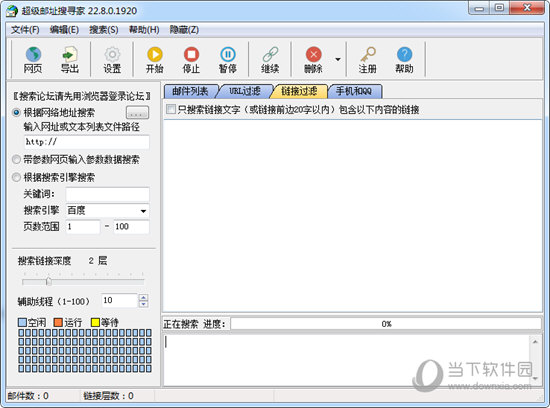This screenshot has width=550, height=408.
Task: Stop the search with the 停止 icon
Action: click(191, 54)
